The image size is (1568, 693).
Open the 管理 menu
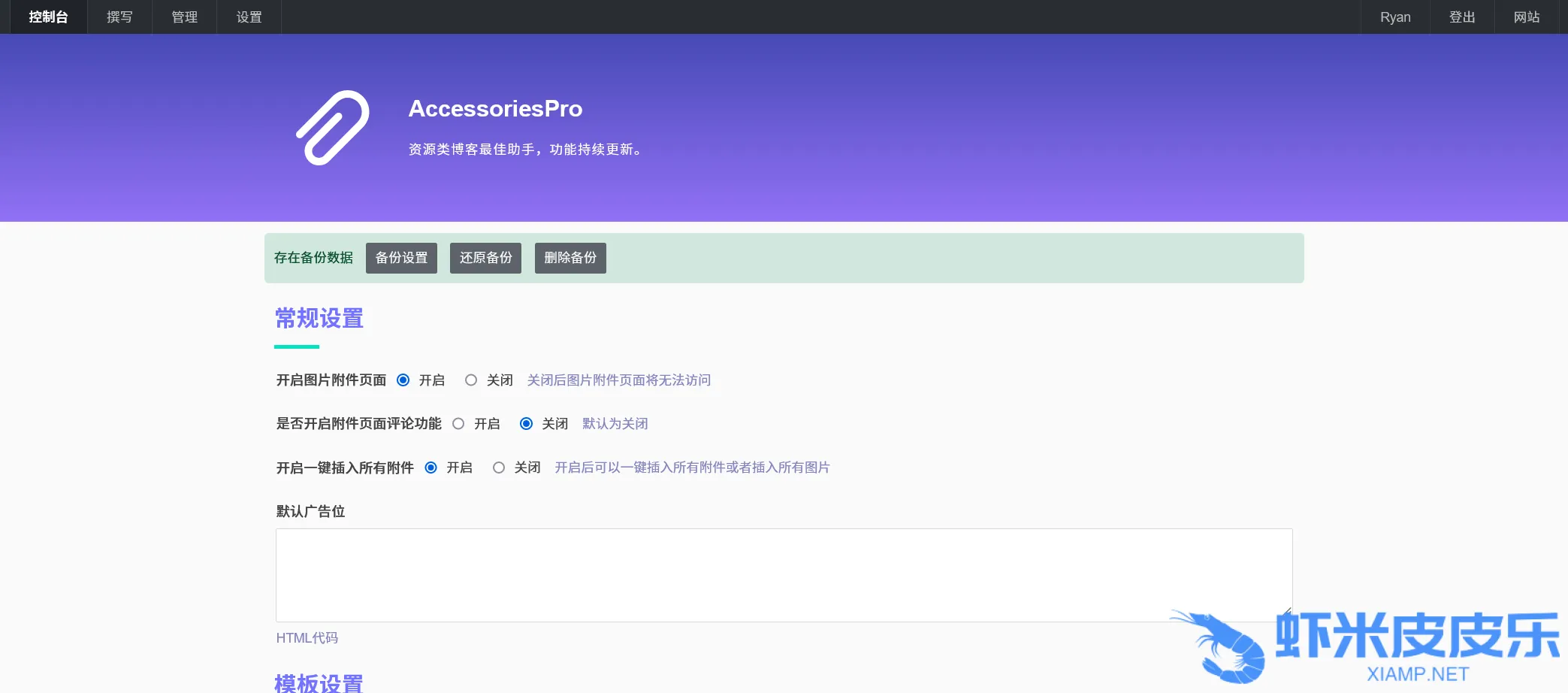point(184,17)
